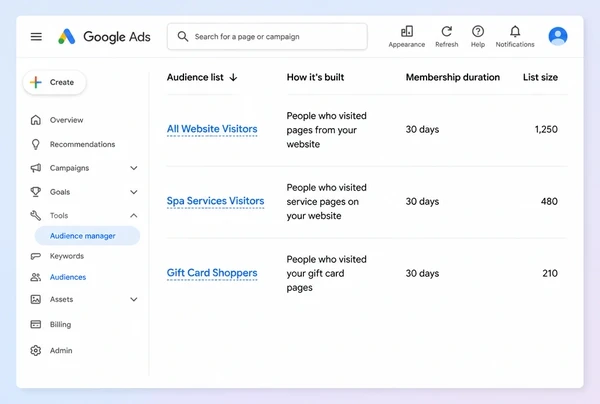Open the Help icon
This screenshot has height=404, width=600.
pos(478,31)
